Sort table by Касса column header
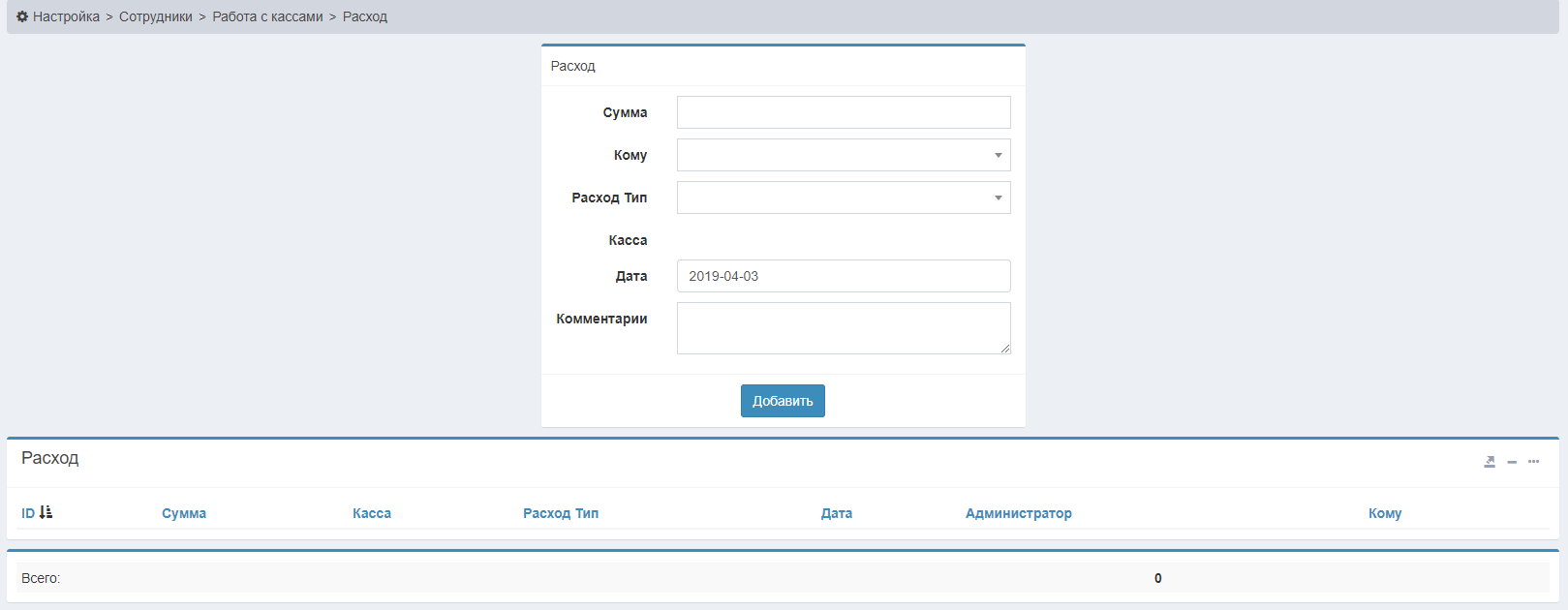 pos(372,513)
